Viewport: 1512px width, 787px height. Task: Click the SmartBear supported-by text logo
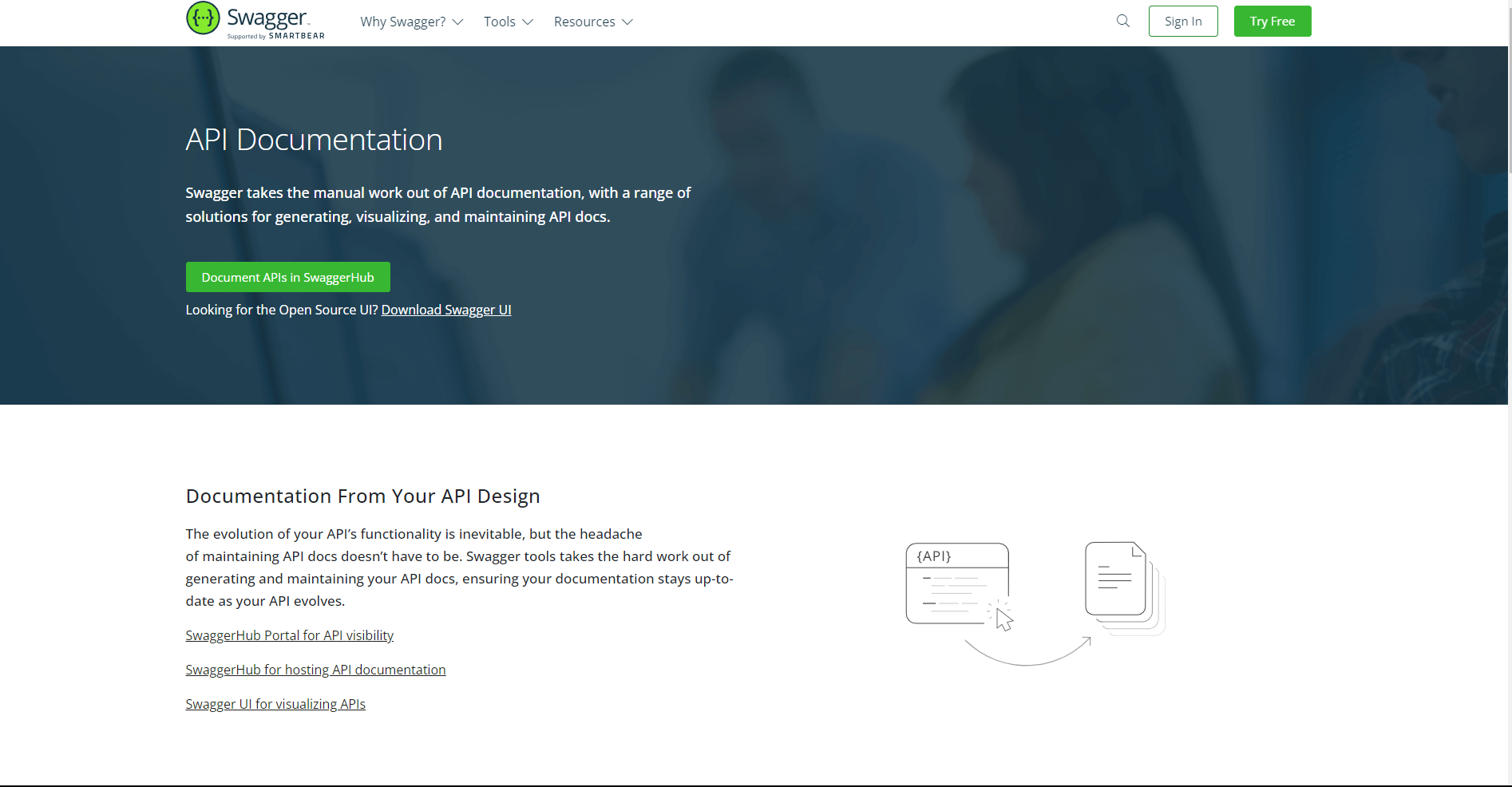(276, 36)
